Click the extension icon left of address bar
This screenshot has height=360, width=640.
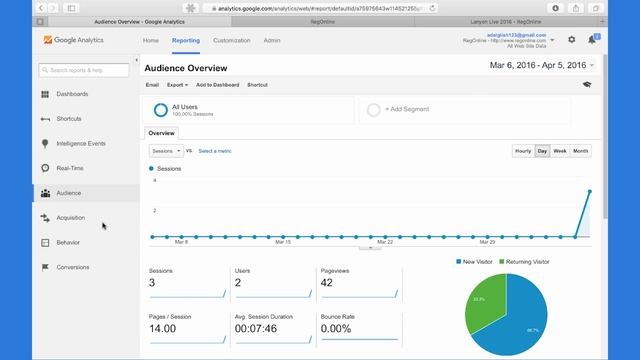[x=191, y=8]
